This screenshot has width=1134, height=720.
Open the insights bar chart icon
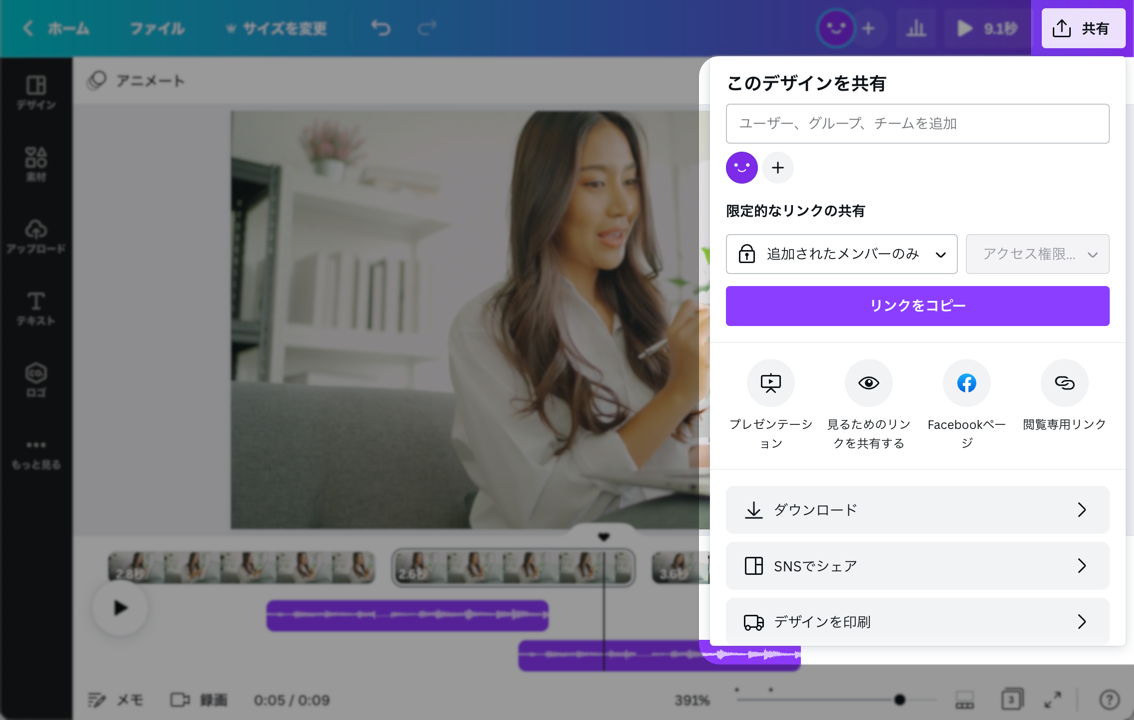916,28
